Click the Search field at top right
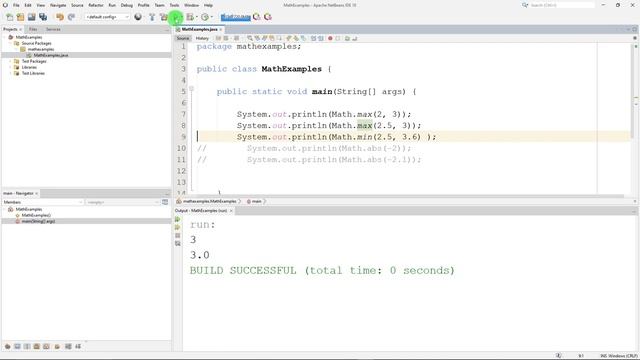The width and height of the screenshot is (640, 360). pos(562,5)
